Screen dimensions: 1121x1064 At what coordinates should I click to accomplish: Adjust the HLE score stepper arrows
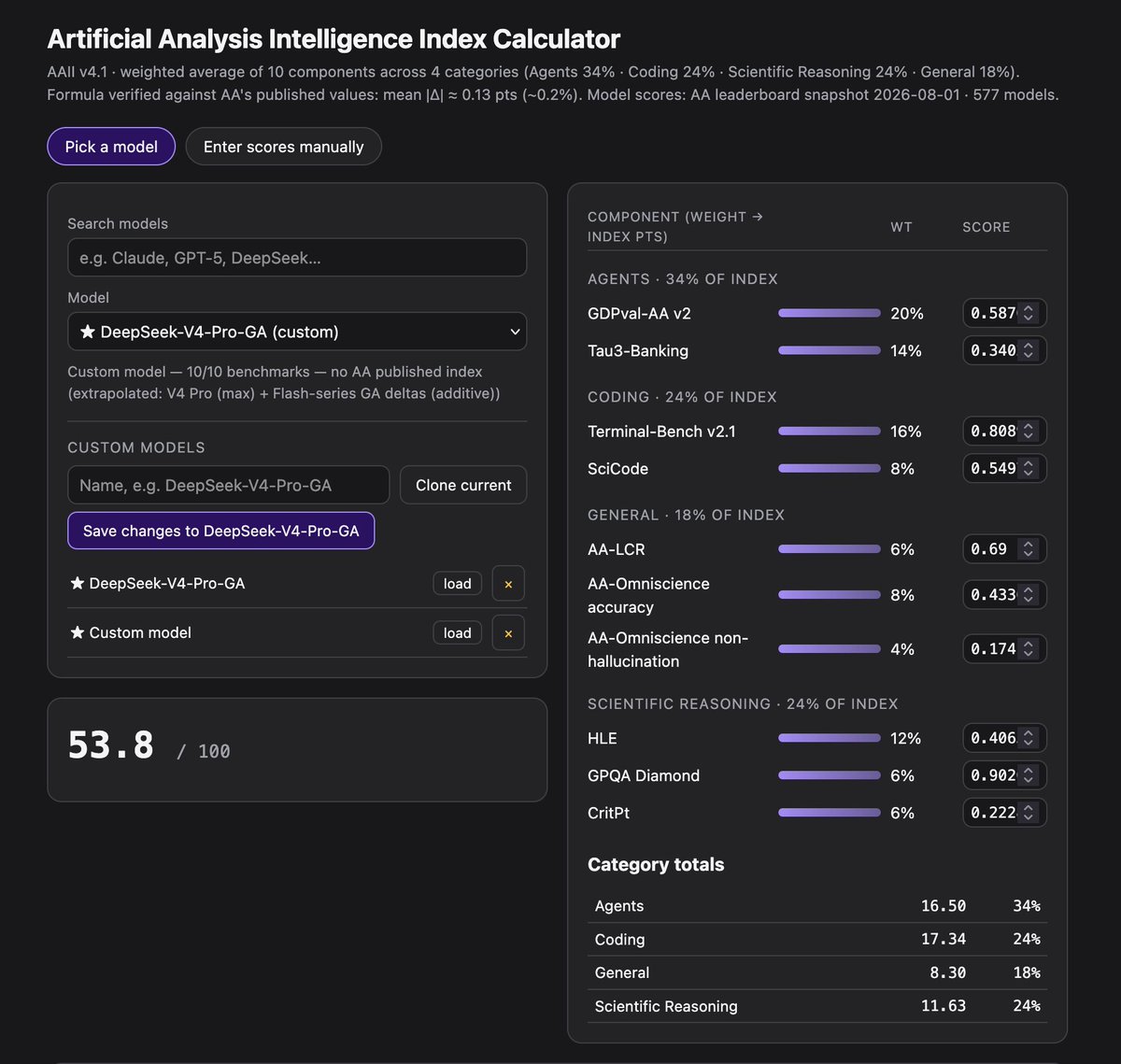click(x=1029, y=738)
